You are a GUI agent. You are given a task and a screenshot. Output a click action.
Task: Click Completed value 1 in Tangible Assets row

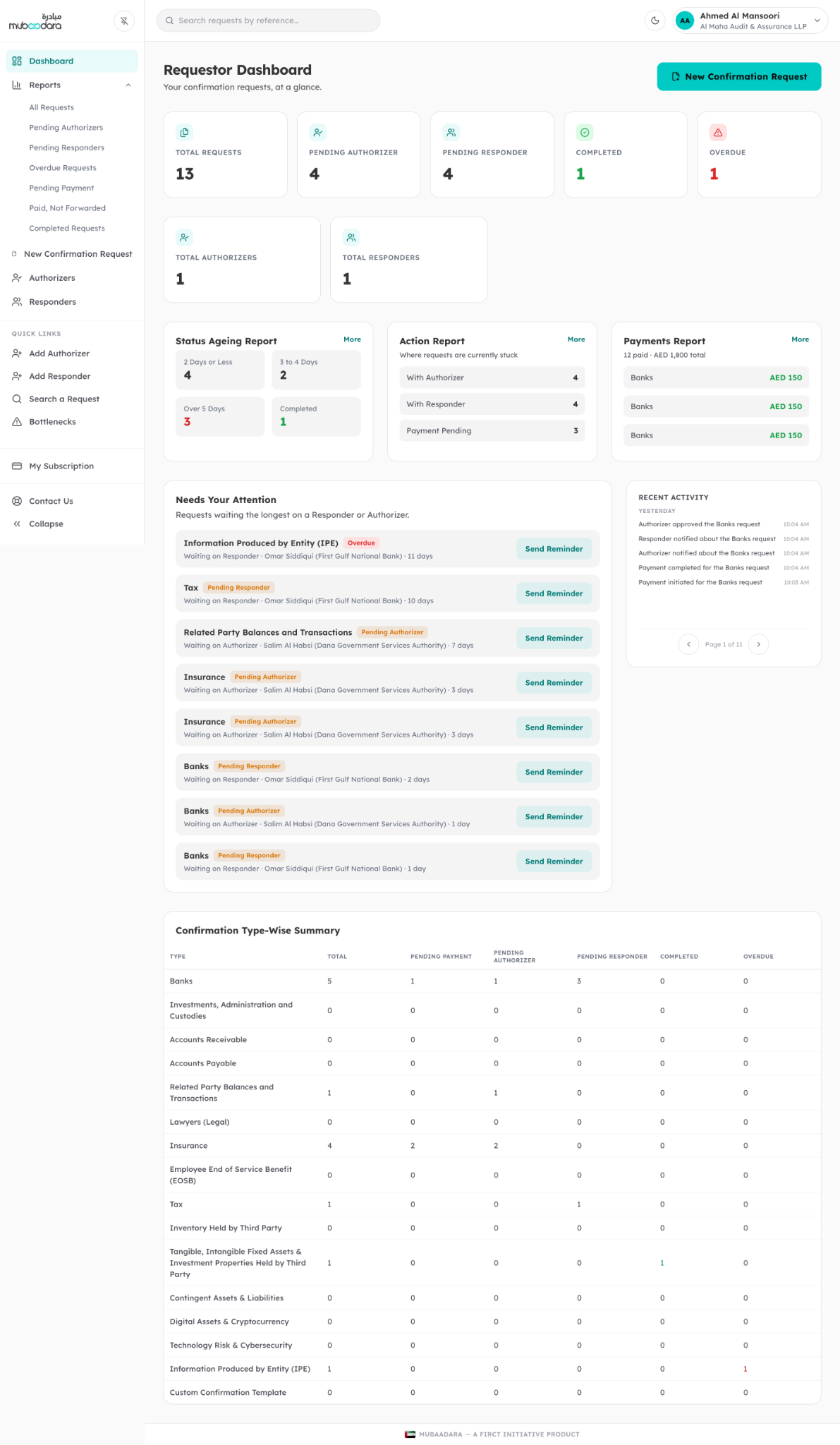click(662, 1263)
